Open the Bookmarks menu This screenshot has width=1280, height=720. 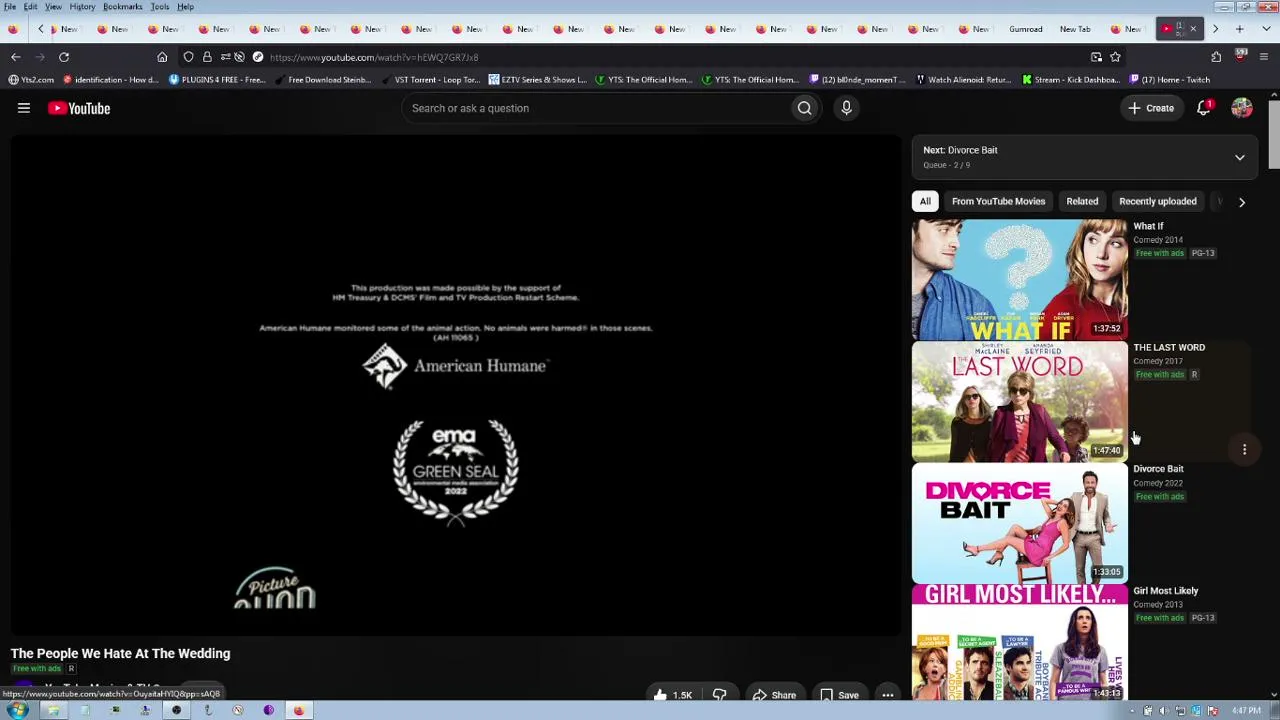[123, 7]
